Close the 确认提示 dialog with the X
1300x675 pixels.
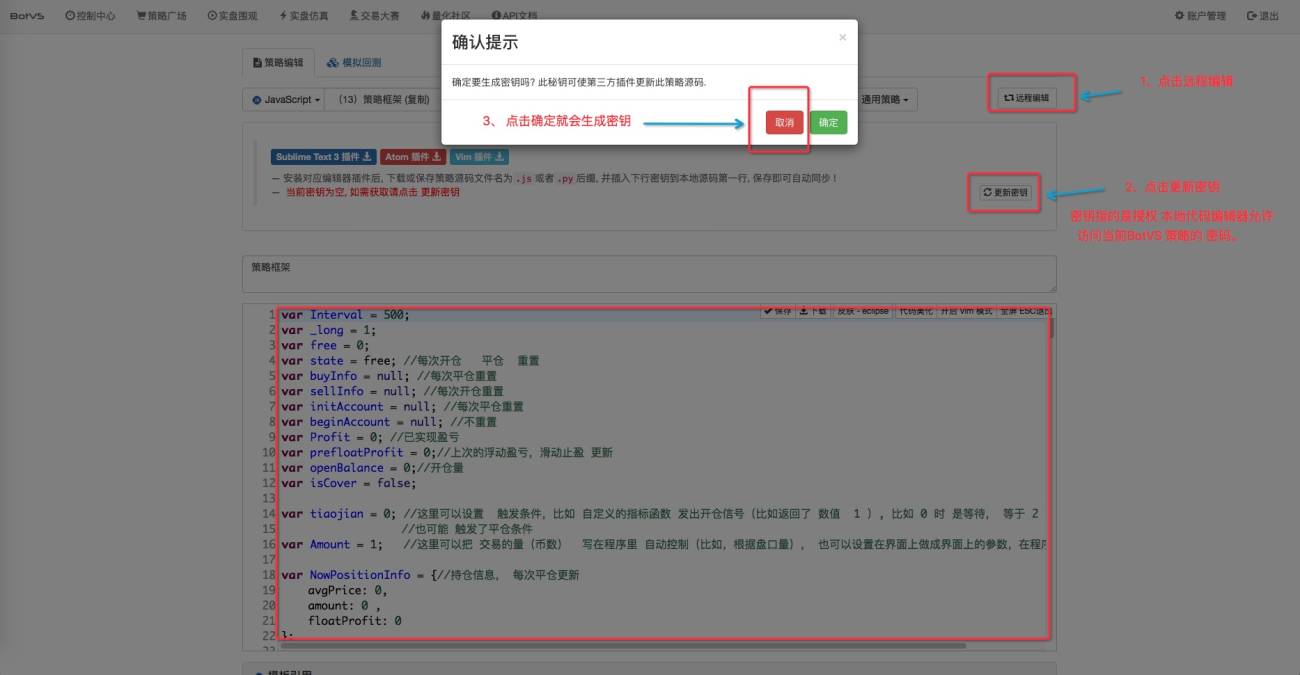tap(842, 37)
